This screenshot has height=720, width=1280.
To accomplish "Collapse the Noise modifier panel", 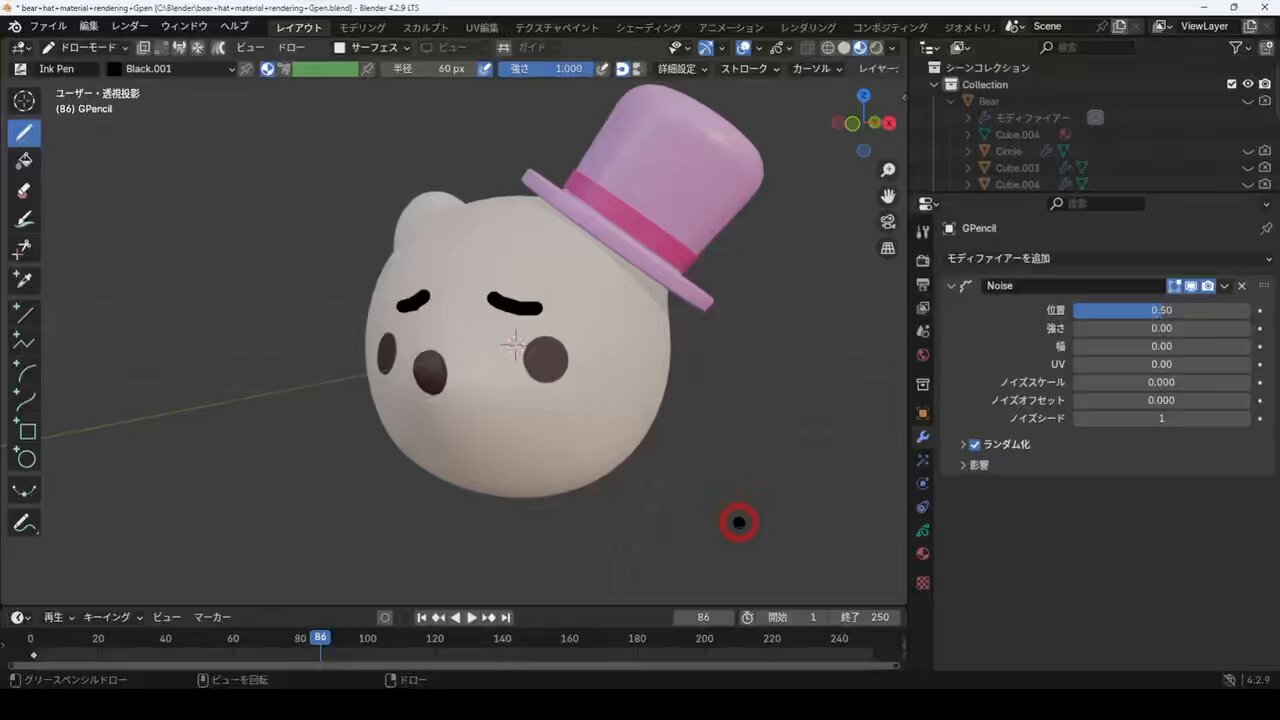I will tap(951, 286).
